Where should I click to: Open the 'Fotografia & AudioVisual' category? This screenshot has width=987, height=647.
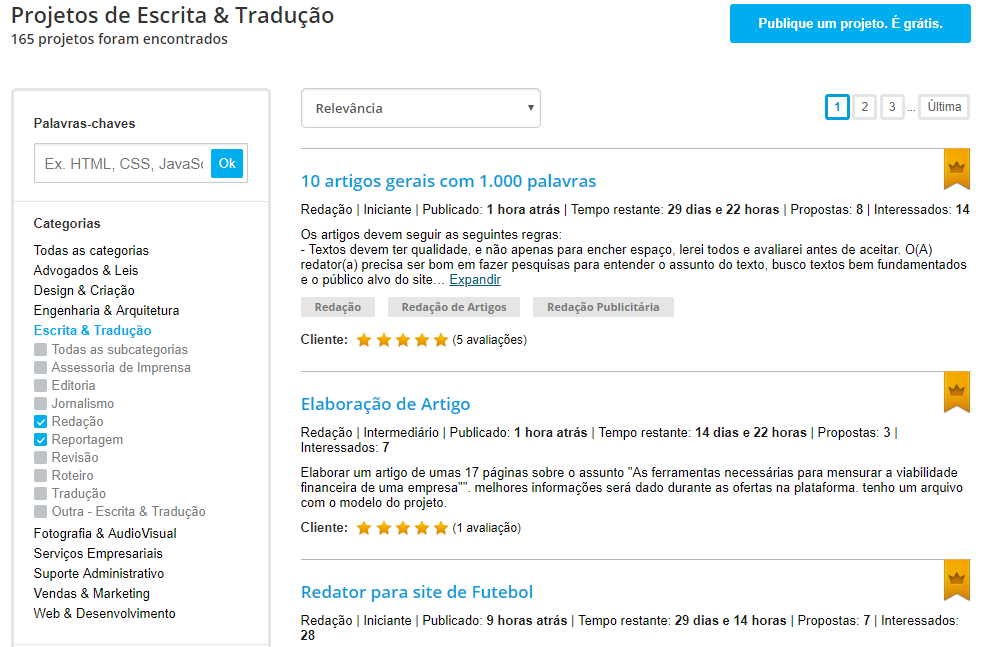(105, 534)
